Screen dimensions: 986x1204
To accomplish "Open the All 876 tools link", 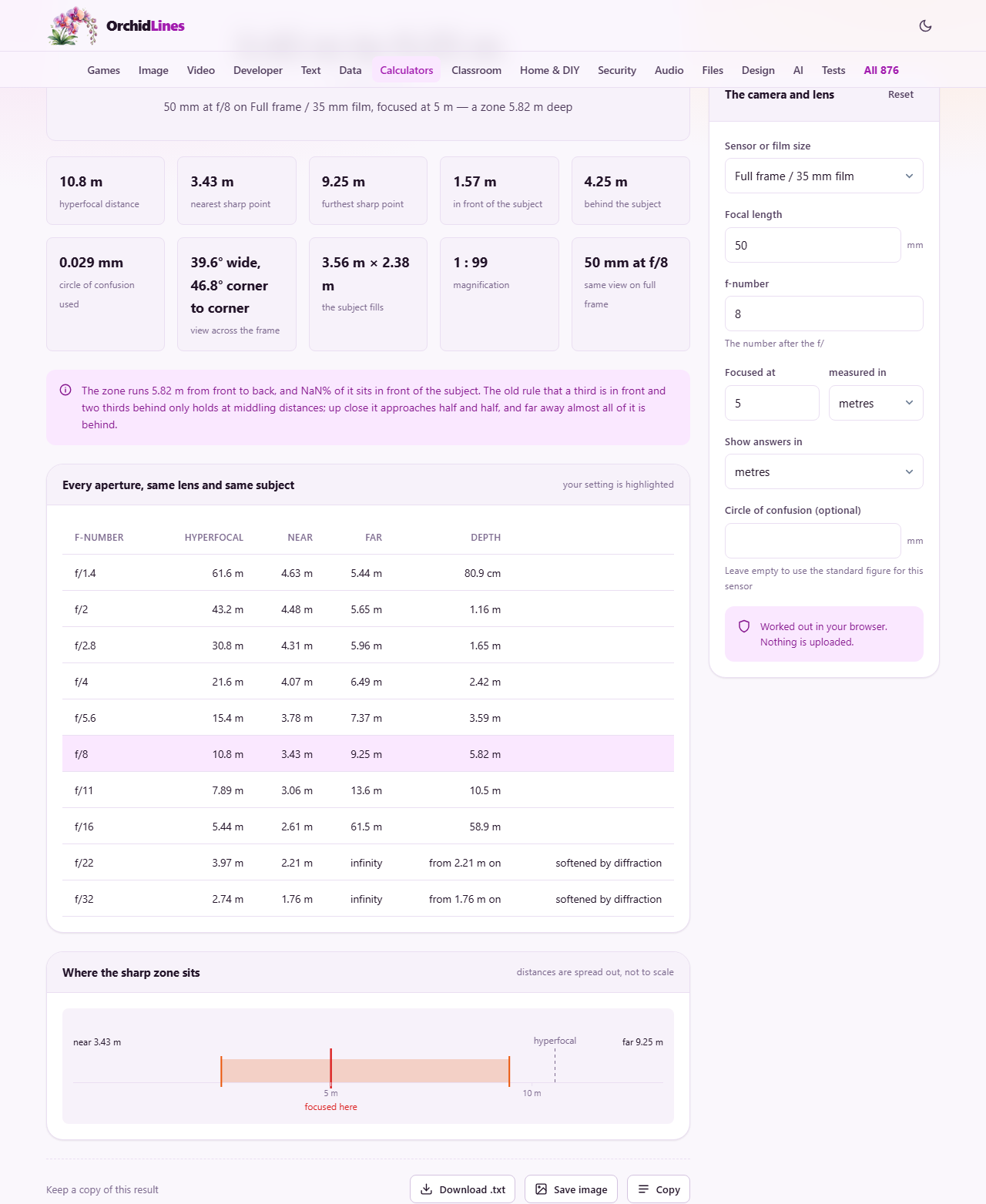I will [x=880, y=70].
